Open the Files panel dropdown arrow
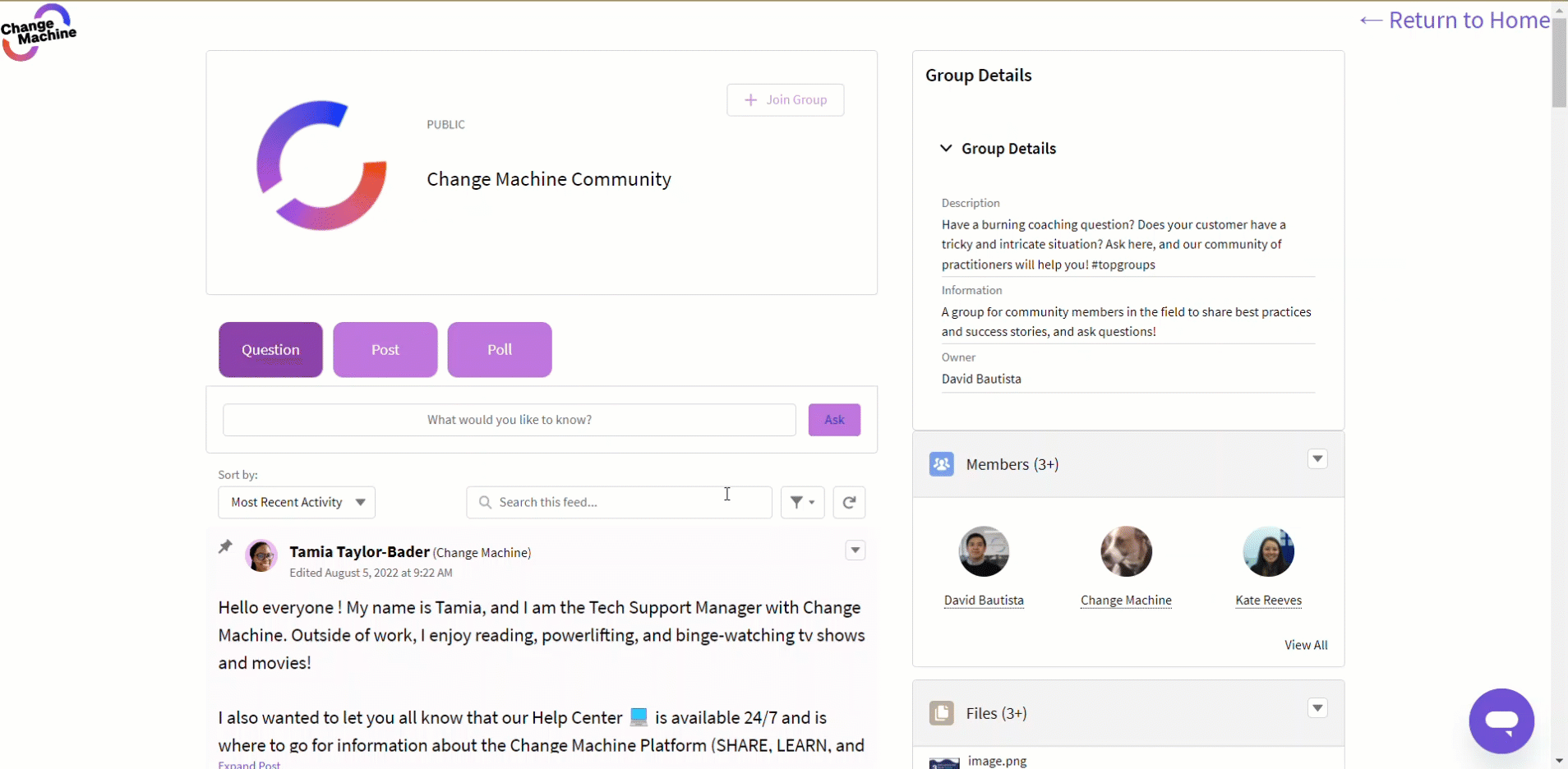The width and height of the screenshot is (1568, 769). pos(1317,708)
